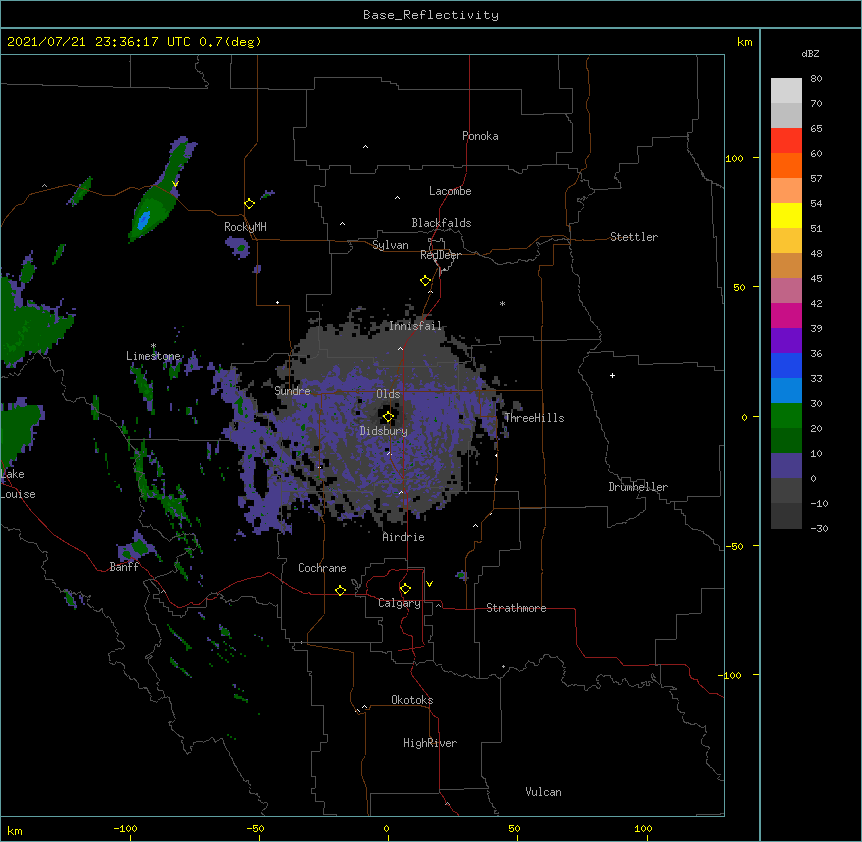Click the yellow marker above Calgary label

click(x=405, y=589)
